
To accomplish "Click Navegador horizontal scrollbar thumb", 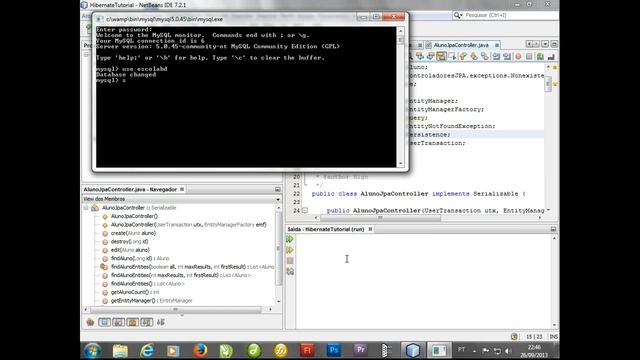I will tap(176, 310).
